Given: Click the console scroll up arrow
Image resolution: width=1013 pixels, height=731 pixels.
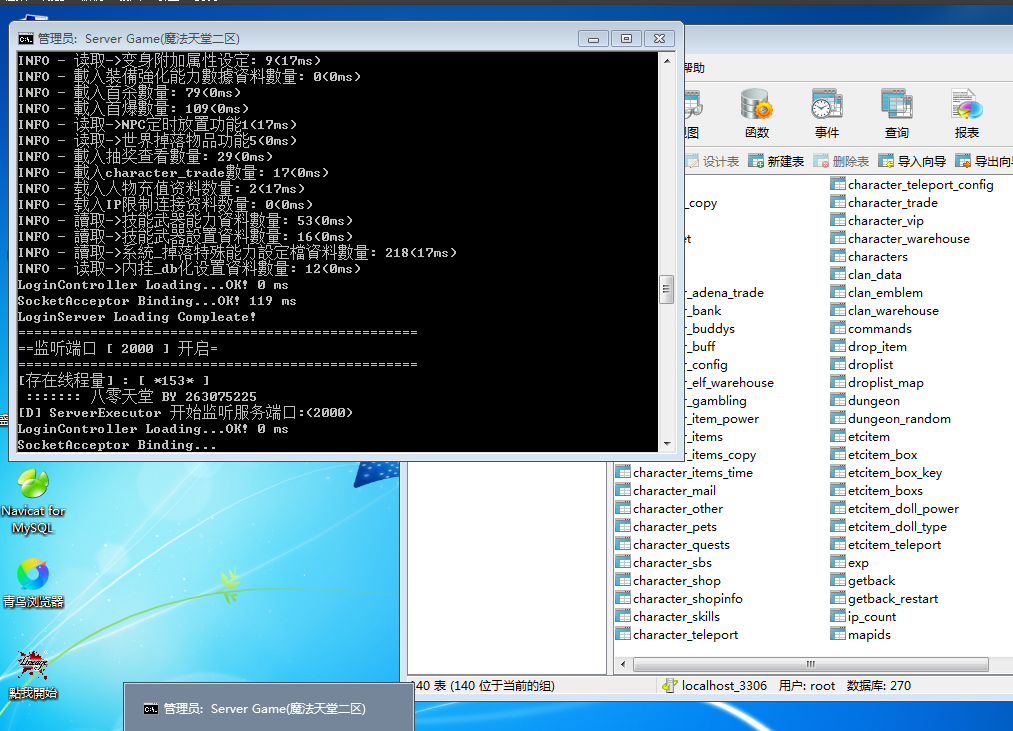Looking at the screenshot, I should [667, 61].
